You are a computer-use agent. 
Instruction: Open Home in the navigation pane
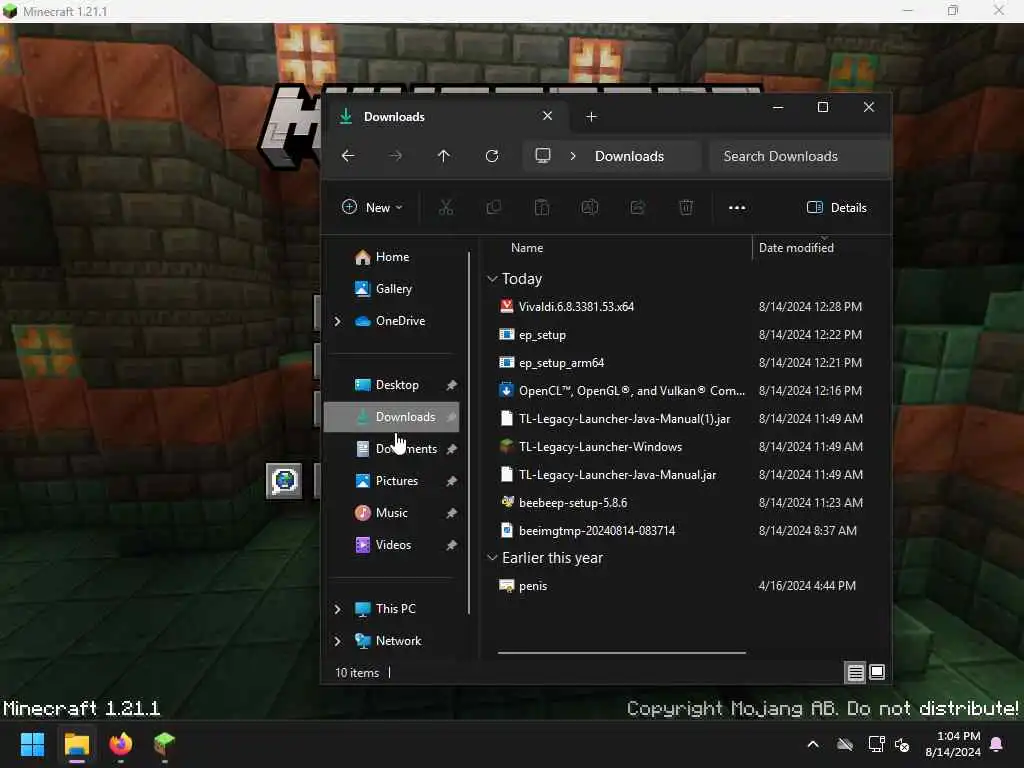tap(391, 257)
